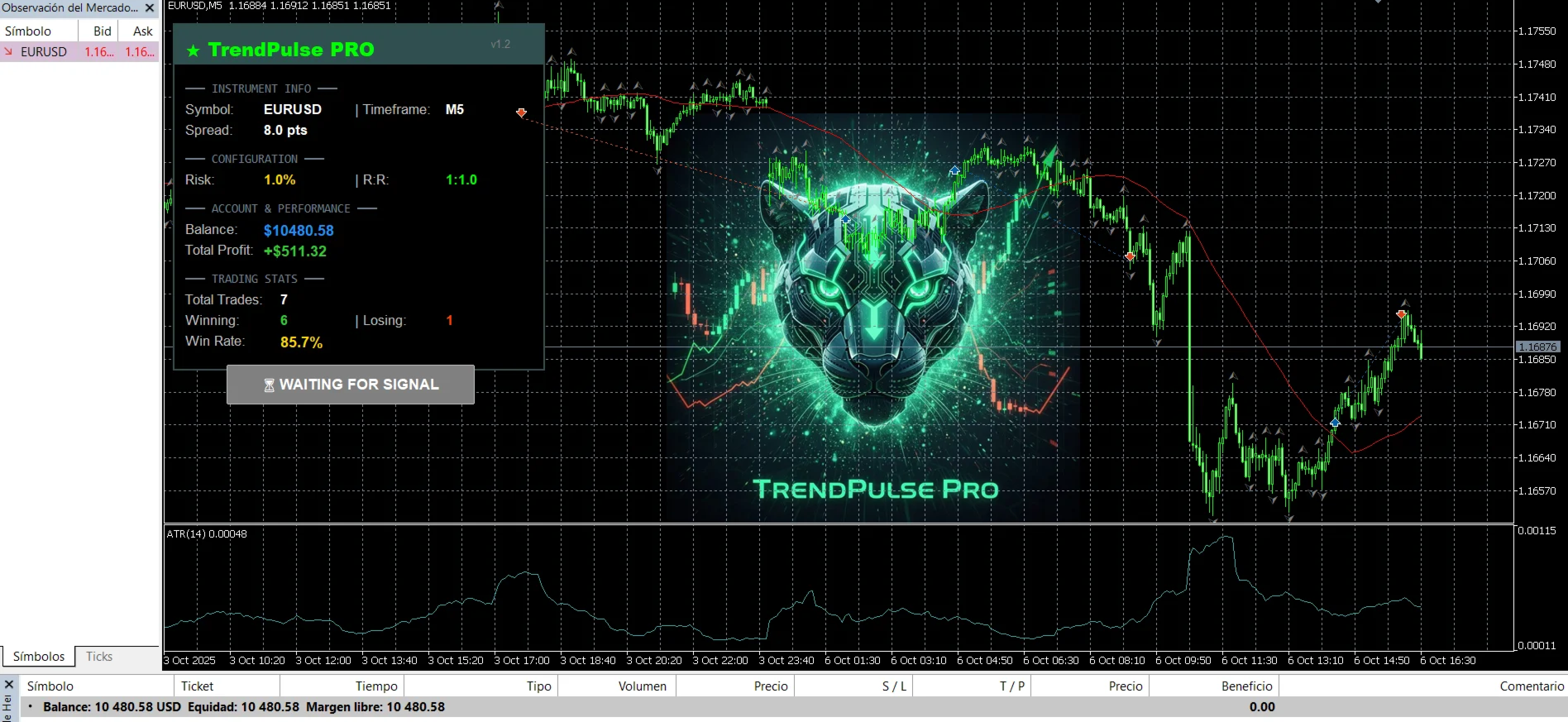Click the blue buy arrow near 1.16710

[1335, 423]
